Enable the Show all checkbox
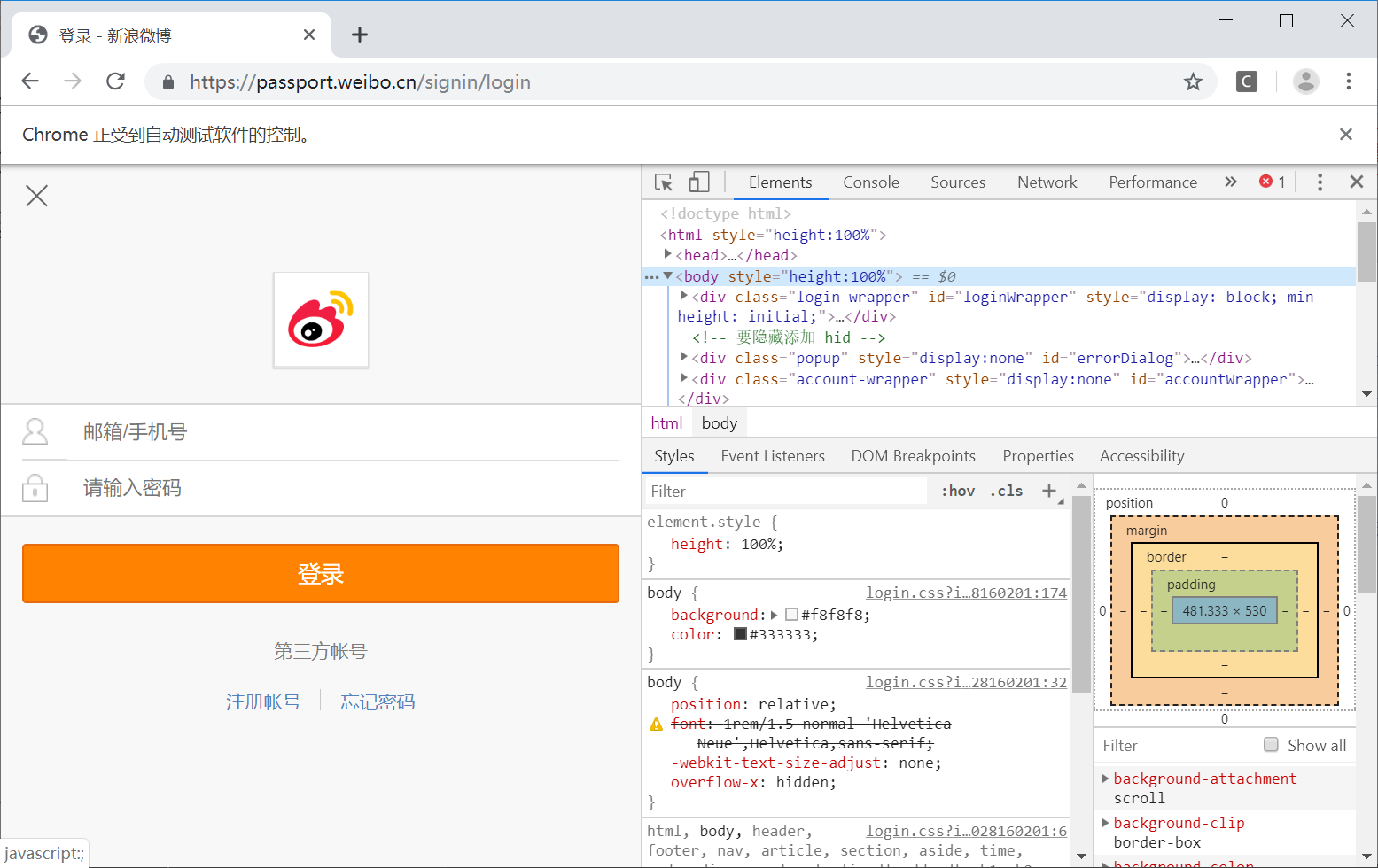The width and height of the screenshot is (1378, 868). point(1271,745)
